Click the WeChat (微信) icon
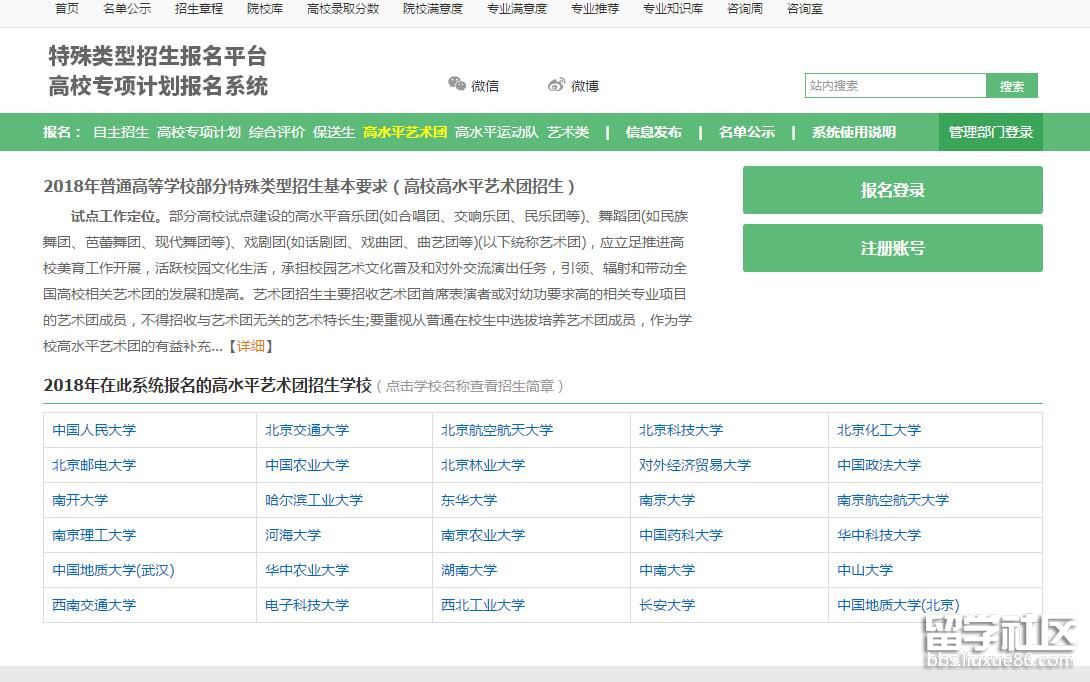 (x=457, y=85)
